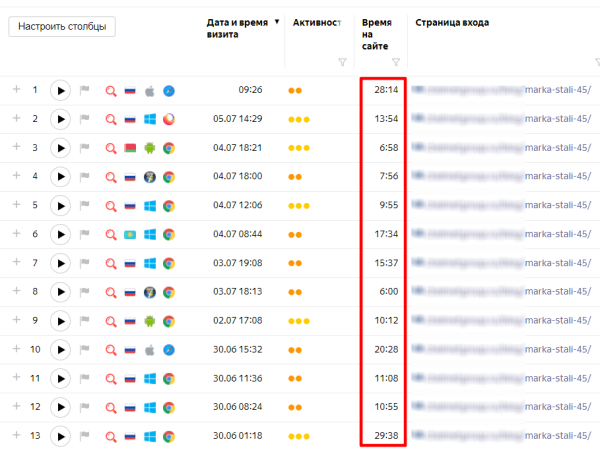Flag the visit in row 7
The width and height of the screenshot is (600, 450).
[x=85, y=262]
